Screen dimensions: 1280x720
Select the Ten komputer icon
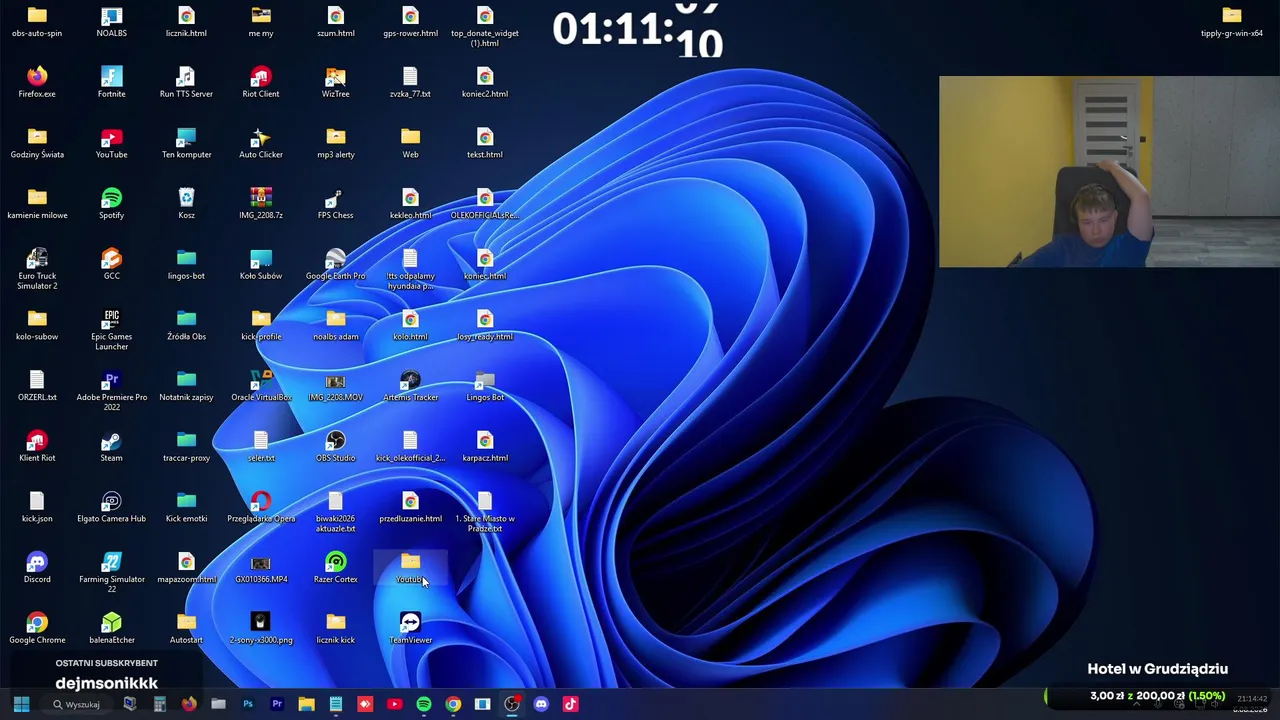186,143
